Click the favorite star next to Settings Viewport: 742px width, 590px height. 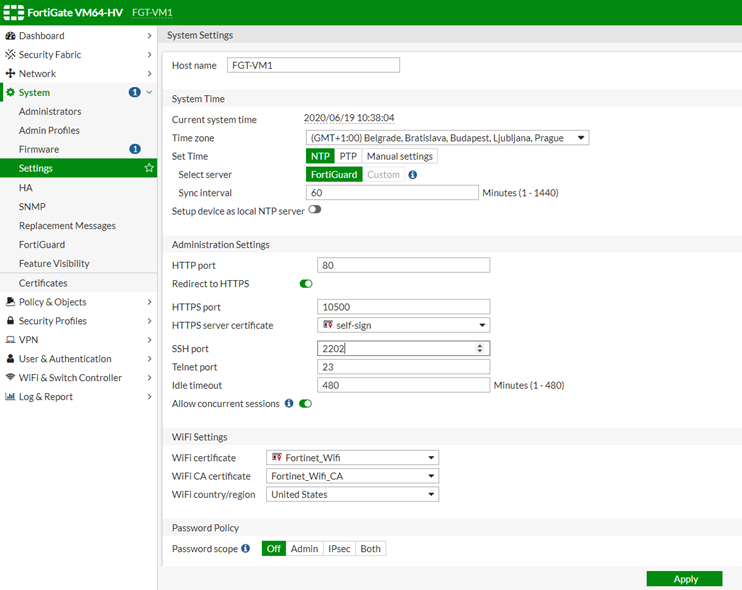(149, 168)
